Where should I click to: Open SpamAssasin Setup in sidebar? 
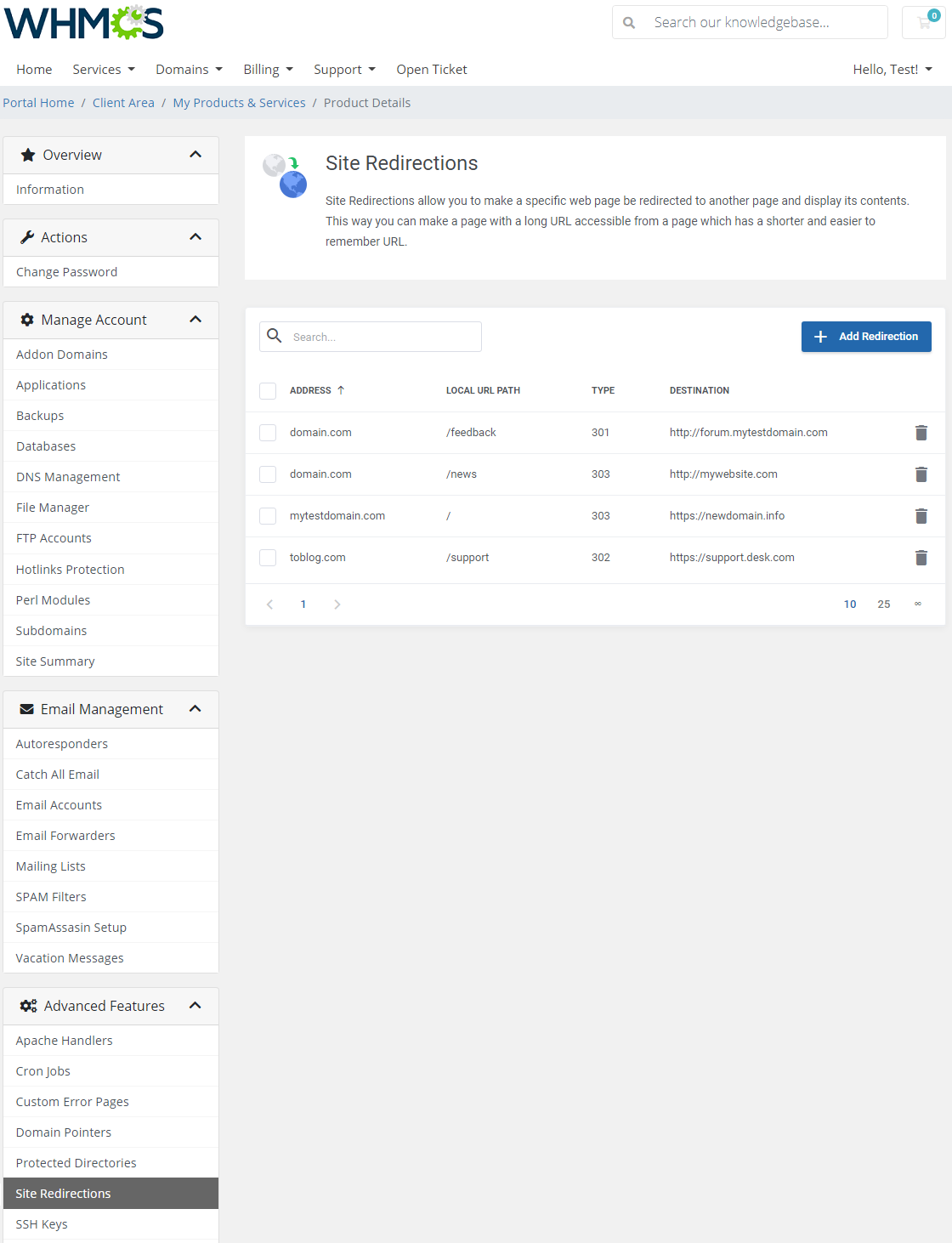[110, 928]
